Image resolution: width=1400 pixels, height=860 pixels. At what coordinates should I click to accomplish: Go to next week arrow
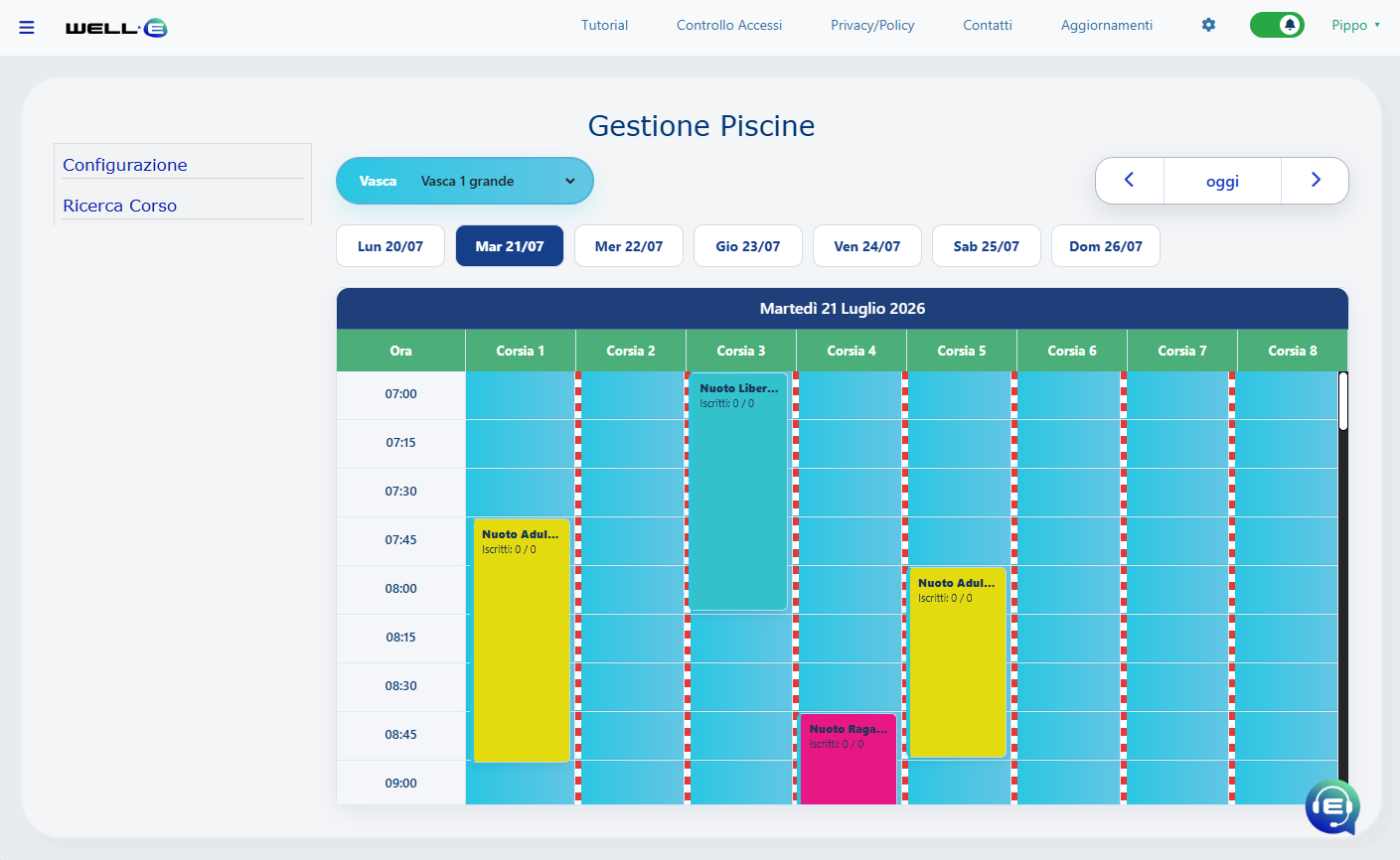(1316, 181)
